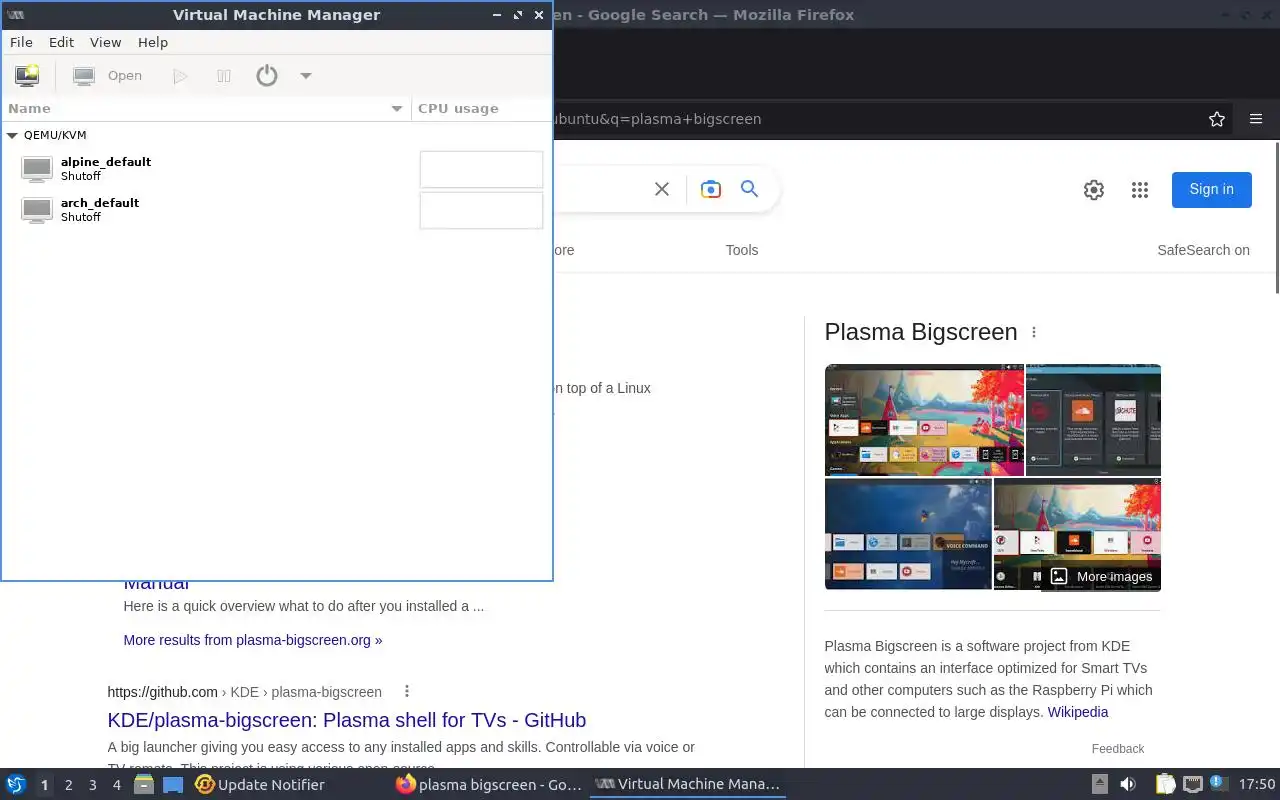Click the clipboard tray icon

pyautogui.click(x=1165, y=785)
